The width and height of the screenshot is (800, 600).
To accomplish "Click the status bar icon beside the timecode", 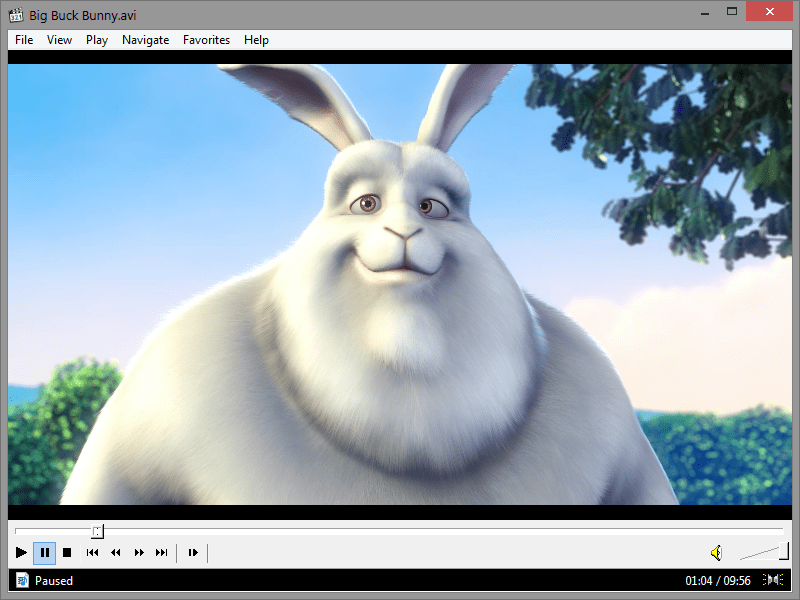I will click(773, 580).
